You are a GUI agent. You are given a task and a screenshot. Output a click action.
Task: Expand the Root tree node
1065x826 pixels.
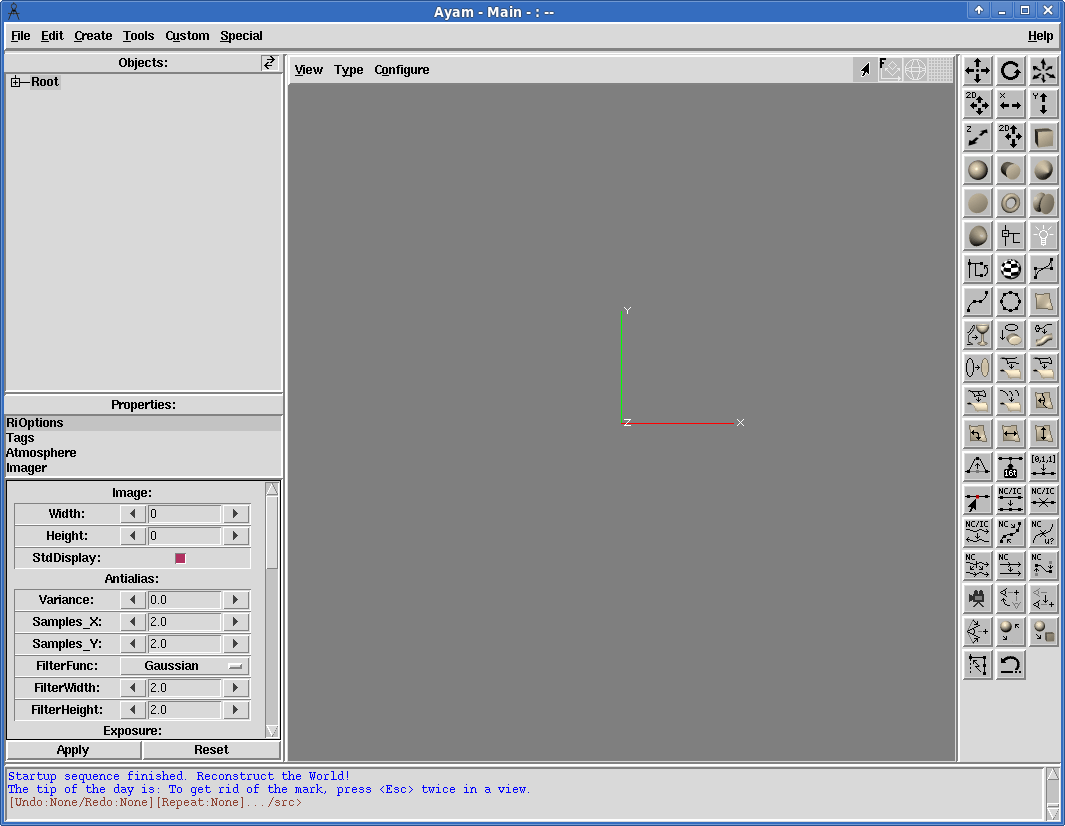pos(16,82)
